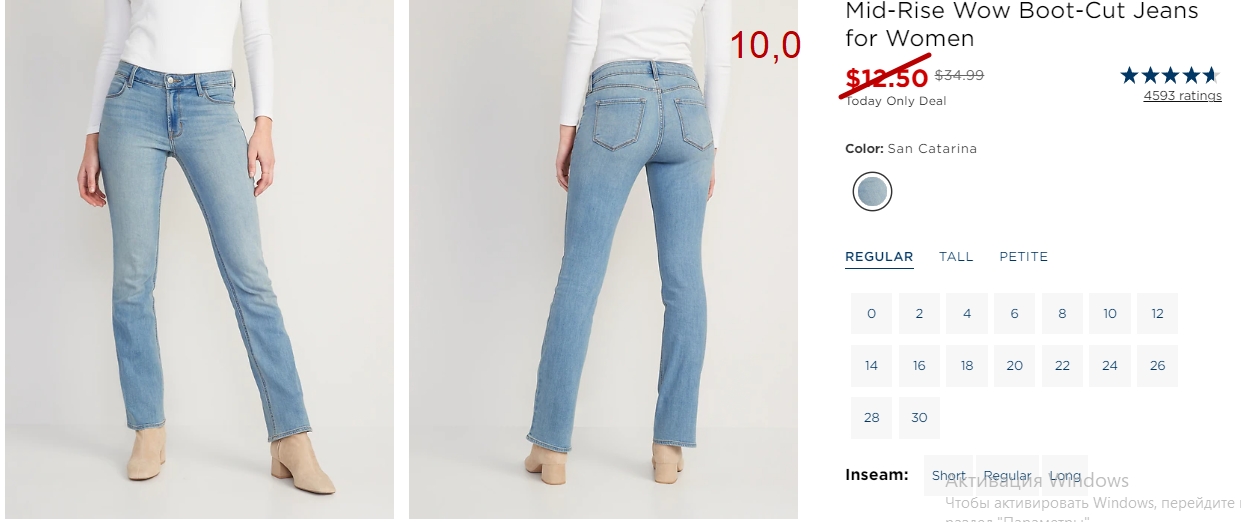Image resolution: width=1241 pixels, height=522 pixels.
Task: Switch to the PETITE fit tab
Action: [x=1024, y=257]
